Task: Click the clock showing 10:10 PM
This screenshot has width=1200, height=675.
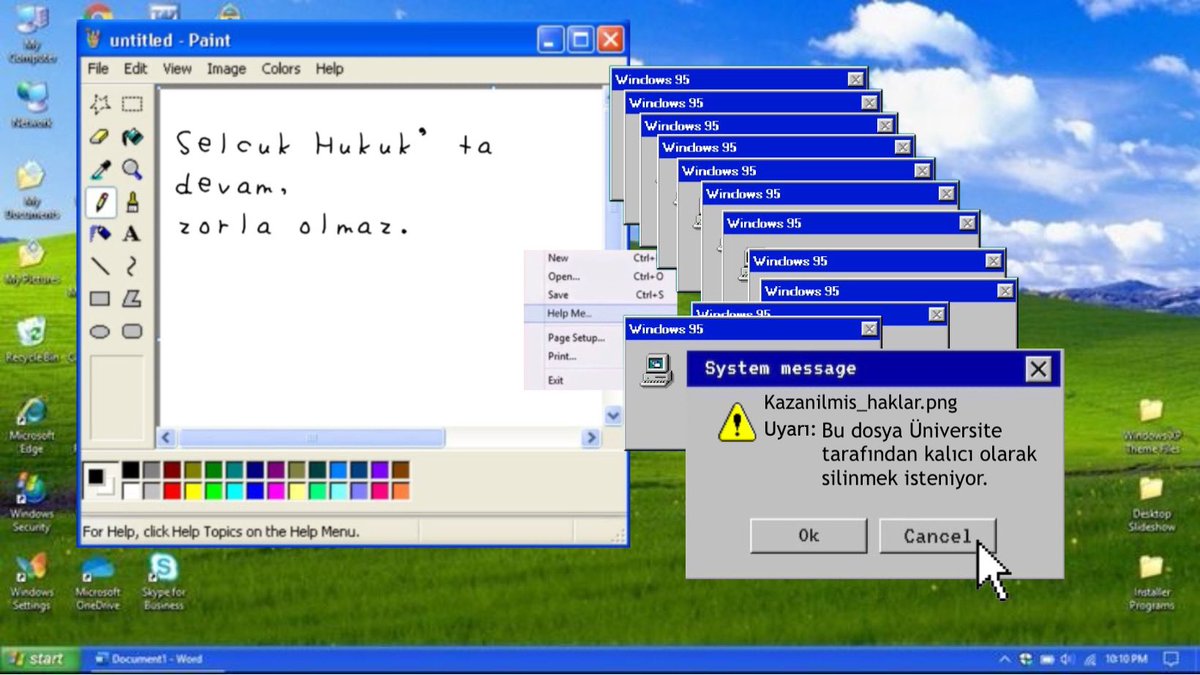Action: pos(1126,659)
